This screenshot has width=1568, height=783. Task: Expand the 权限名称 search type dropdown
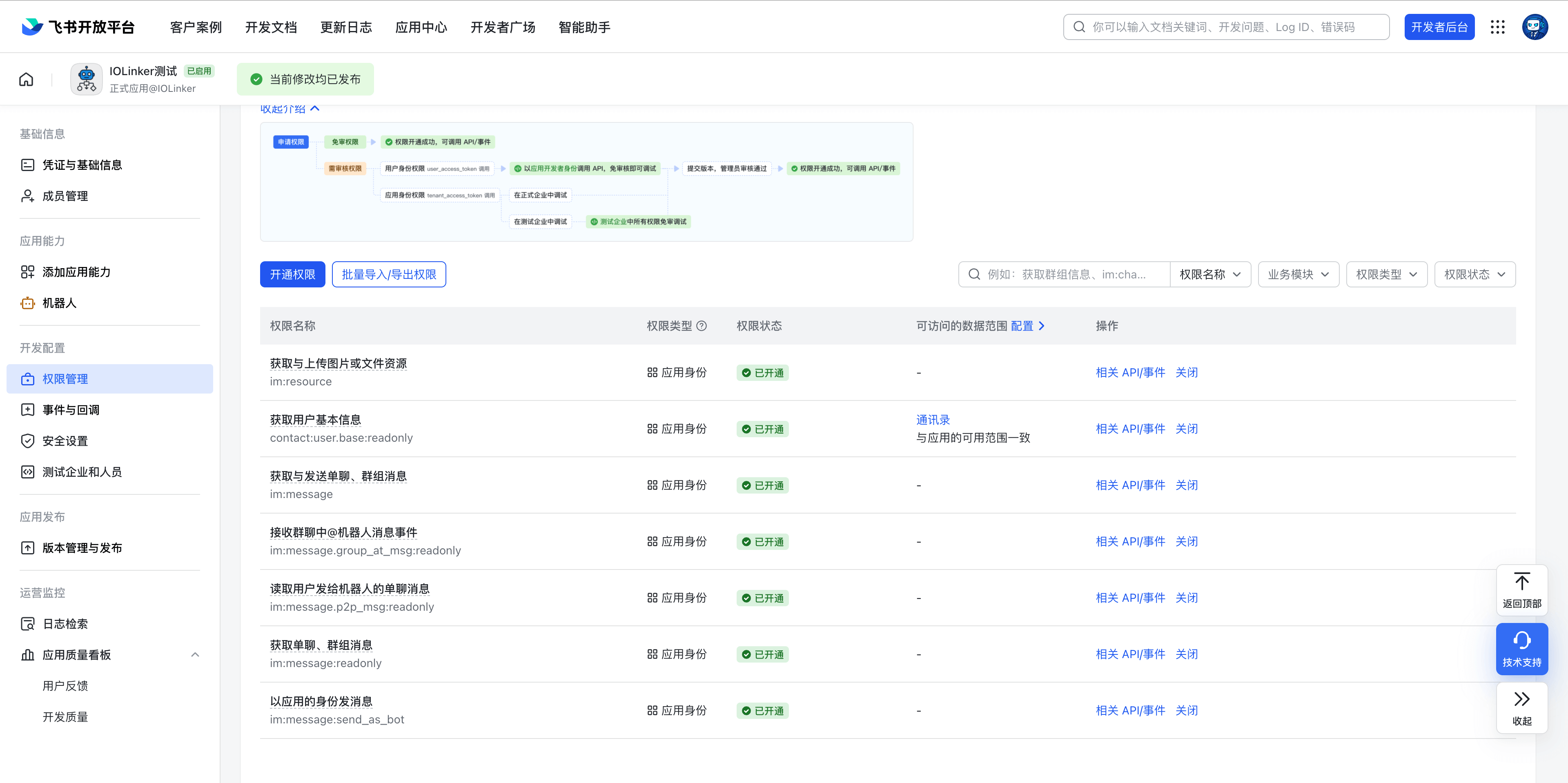[1209, 274]
